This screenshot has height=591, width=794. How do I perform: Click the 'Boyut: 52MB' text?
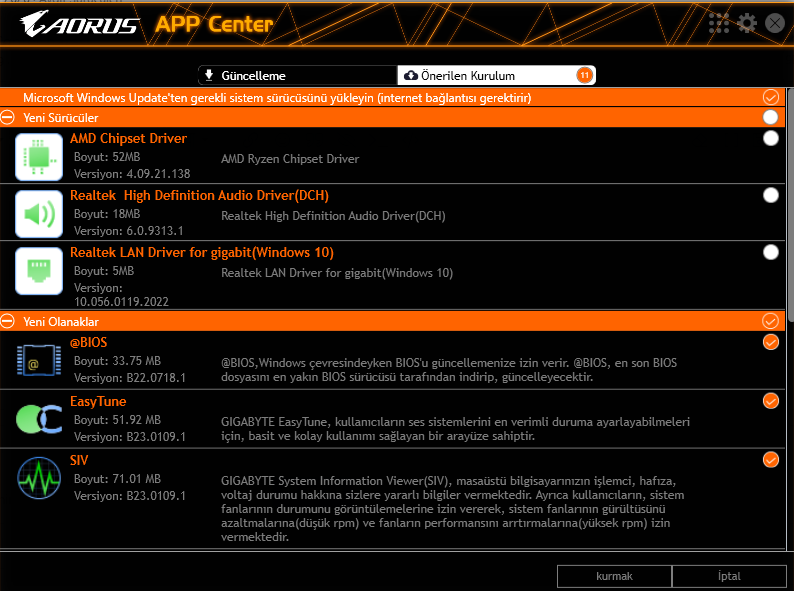point(107,157)
